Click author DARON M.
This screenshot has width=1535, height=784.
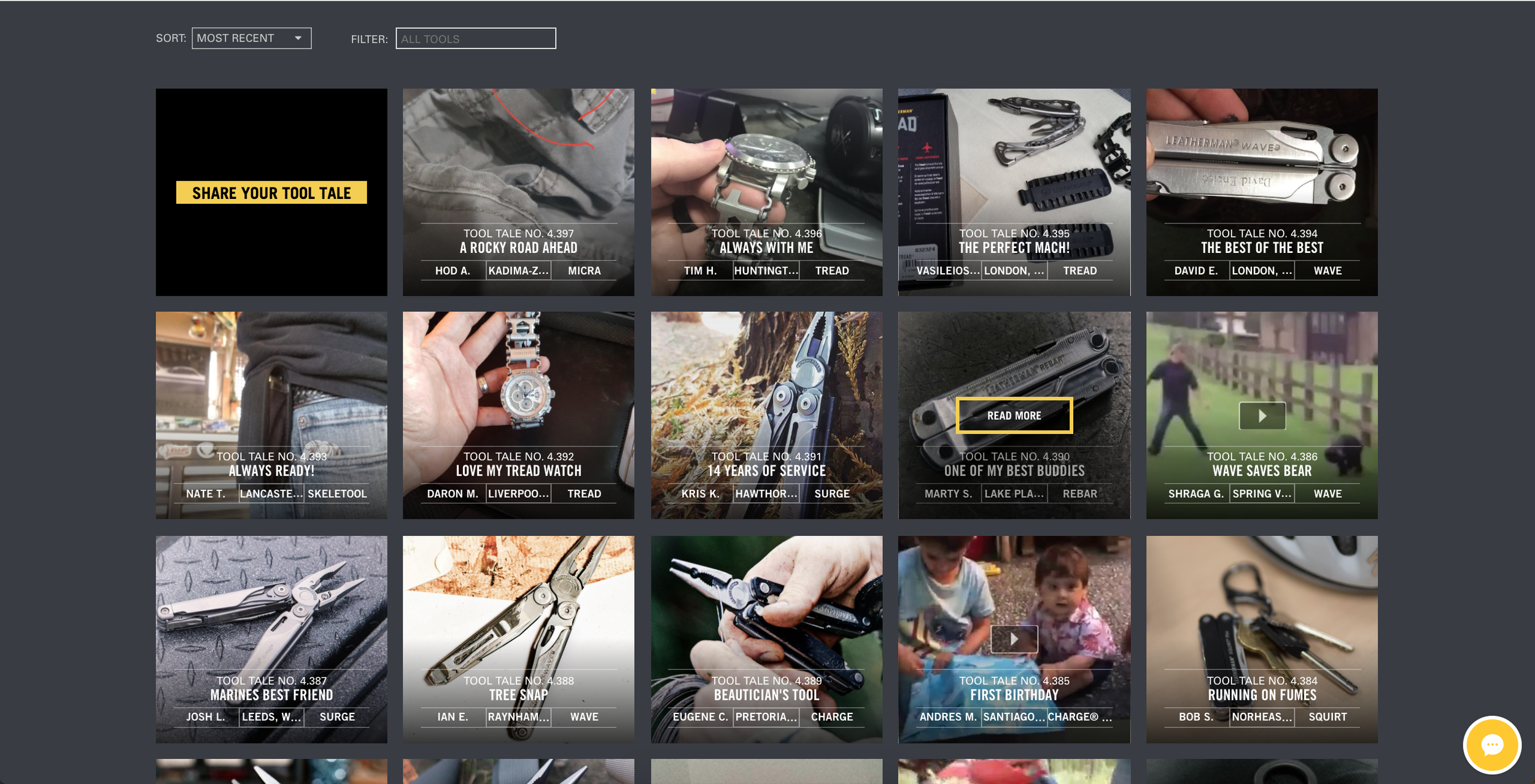[453, 494]
